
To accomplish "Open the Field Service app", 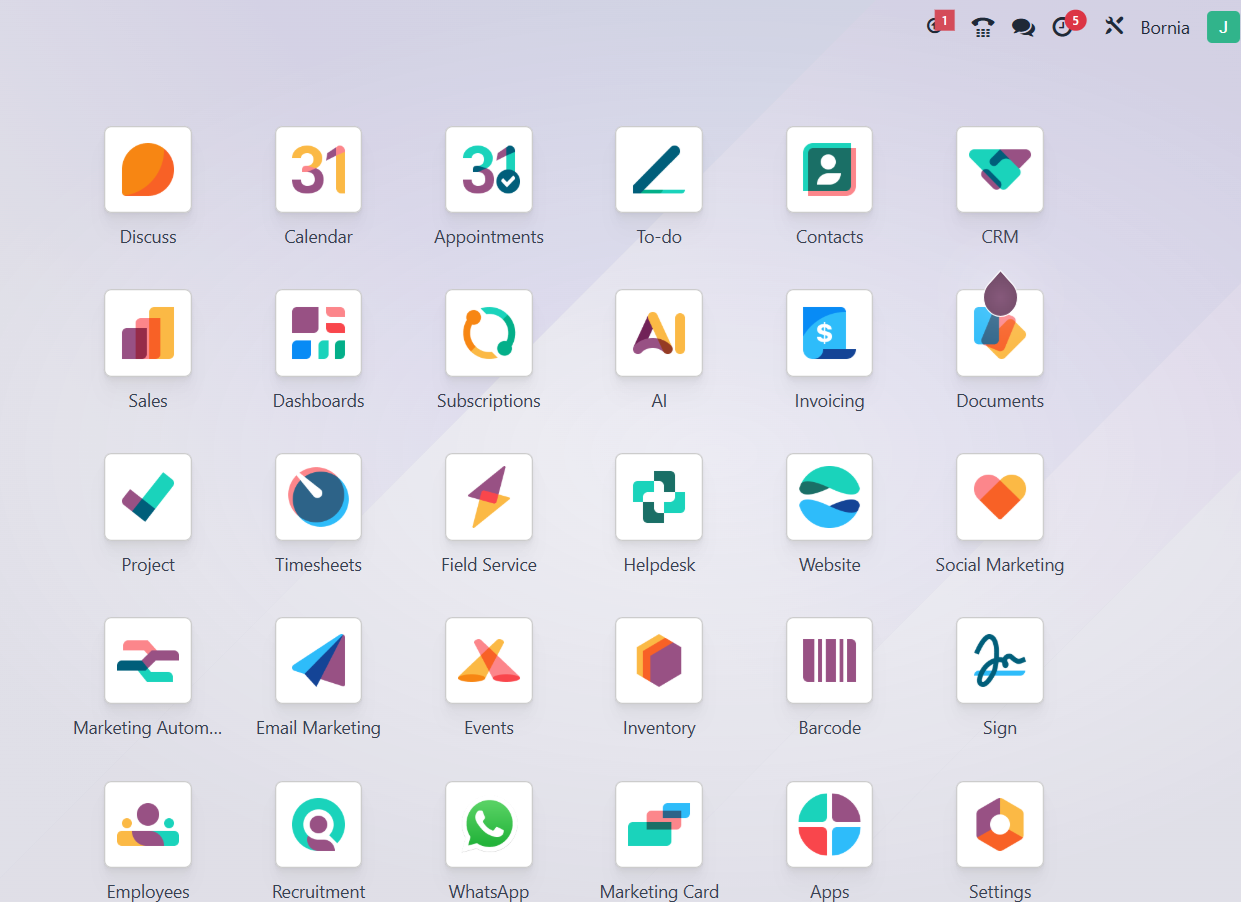I will pos(489,498).
